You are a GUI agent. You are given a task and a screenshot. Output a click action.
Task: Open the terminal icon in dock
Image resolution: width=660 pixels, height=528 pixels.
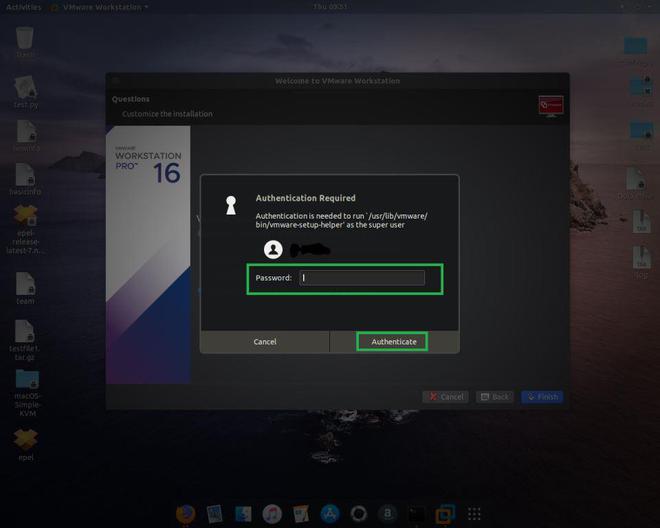coord(417,514)
